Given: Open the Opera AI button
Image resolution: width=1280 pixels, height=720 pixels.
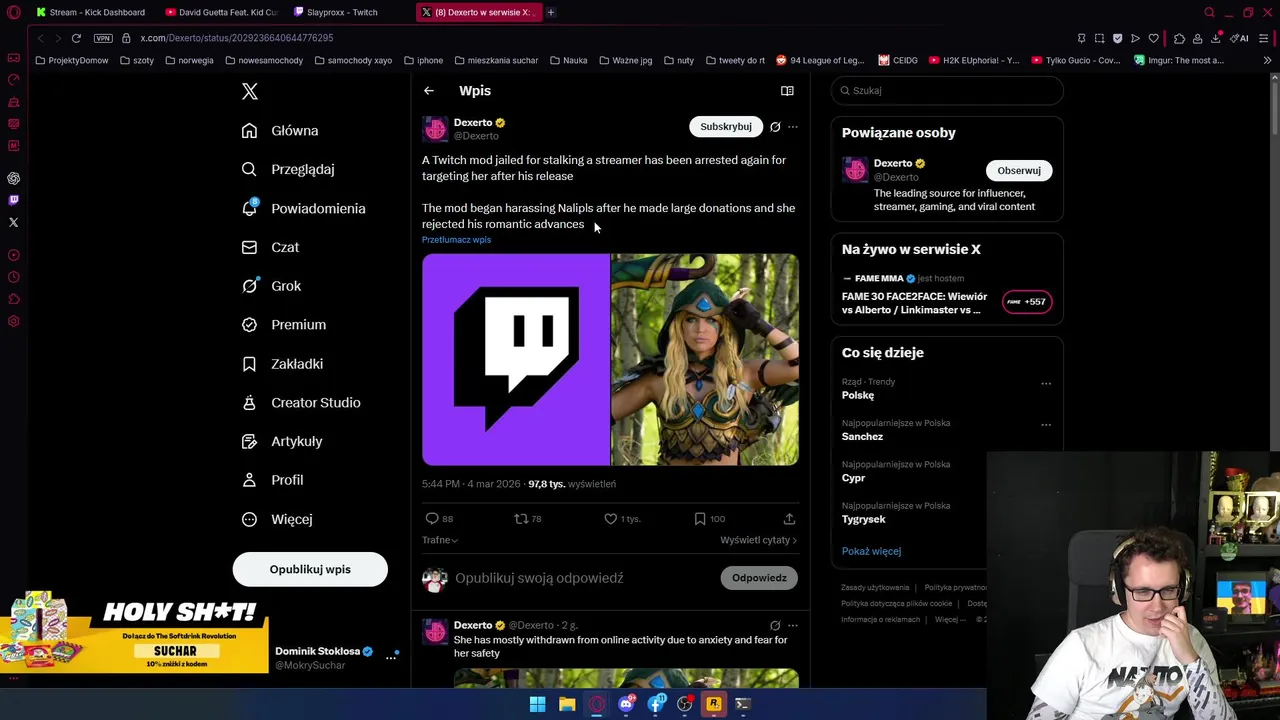Looking at the screenshot, I should [1240, 38].
